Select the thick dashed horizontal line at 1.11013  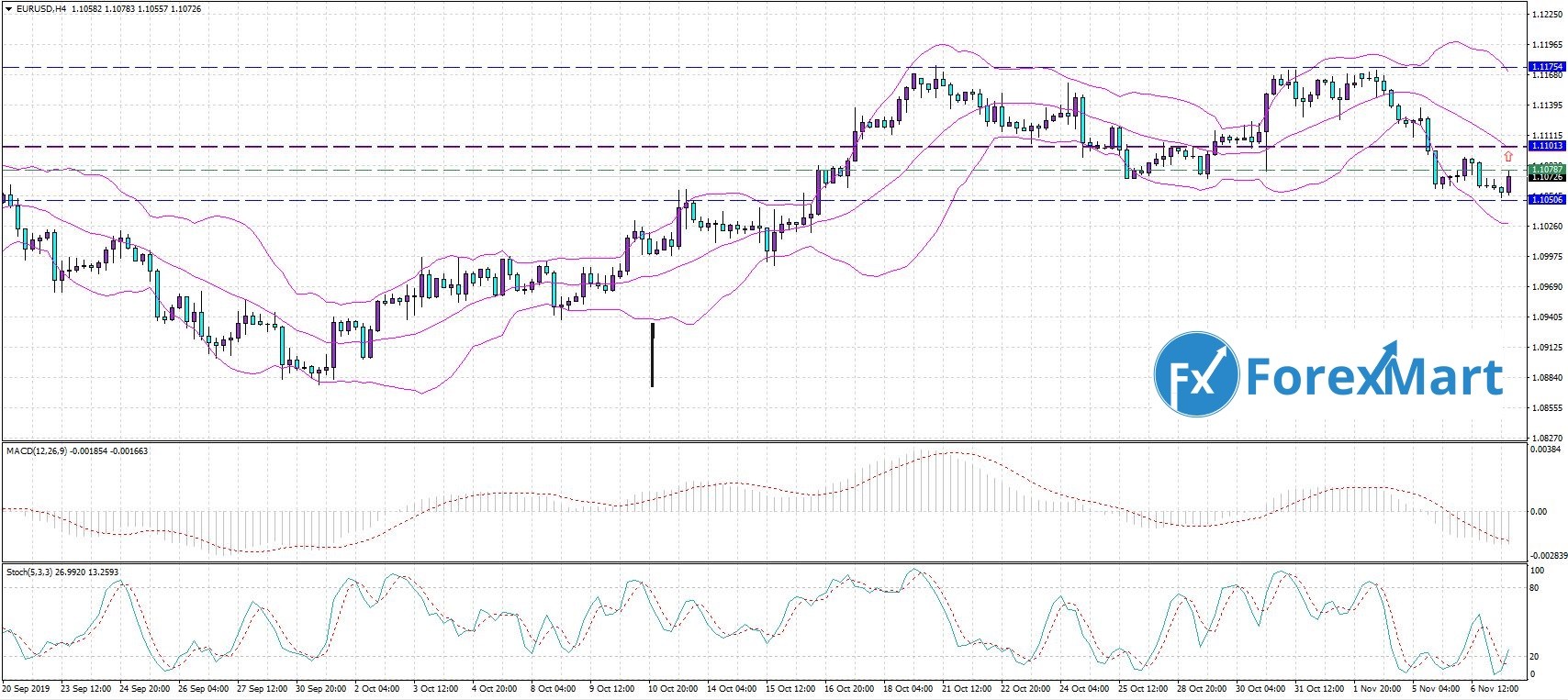763,146
